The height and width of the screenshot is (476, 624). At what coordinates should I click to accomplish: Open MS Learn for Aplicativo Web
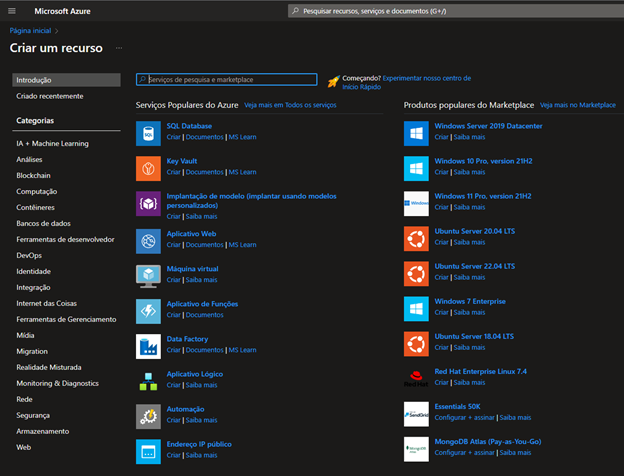[242, 245]
